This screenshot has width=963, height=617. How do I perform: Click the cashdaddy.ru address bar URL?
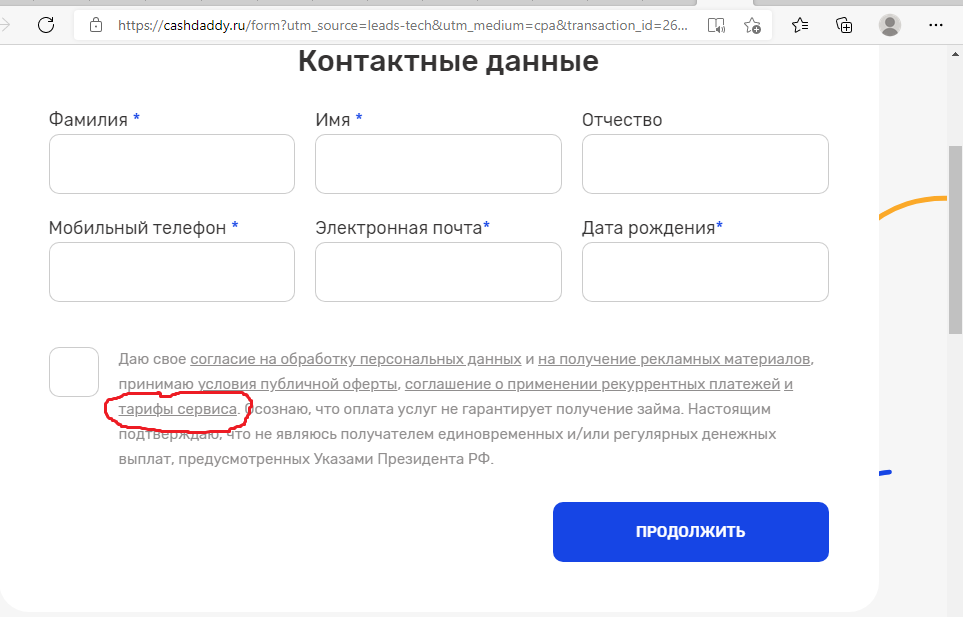[x=402, y=25]
